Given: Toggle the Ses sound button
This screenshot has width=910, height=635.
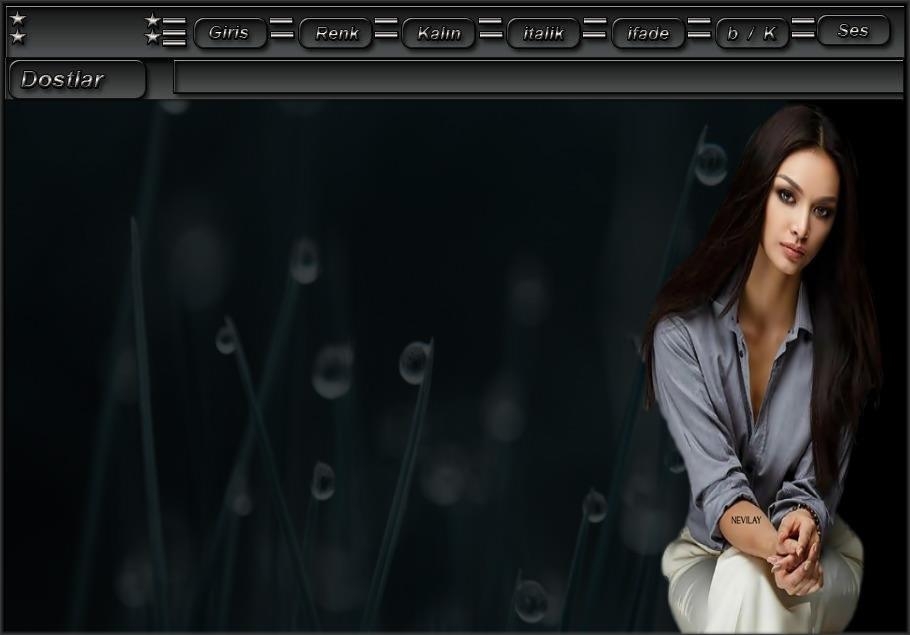Looking at the screenshot, I should [853, 30].
